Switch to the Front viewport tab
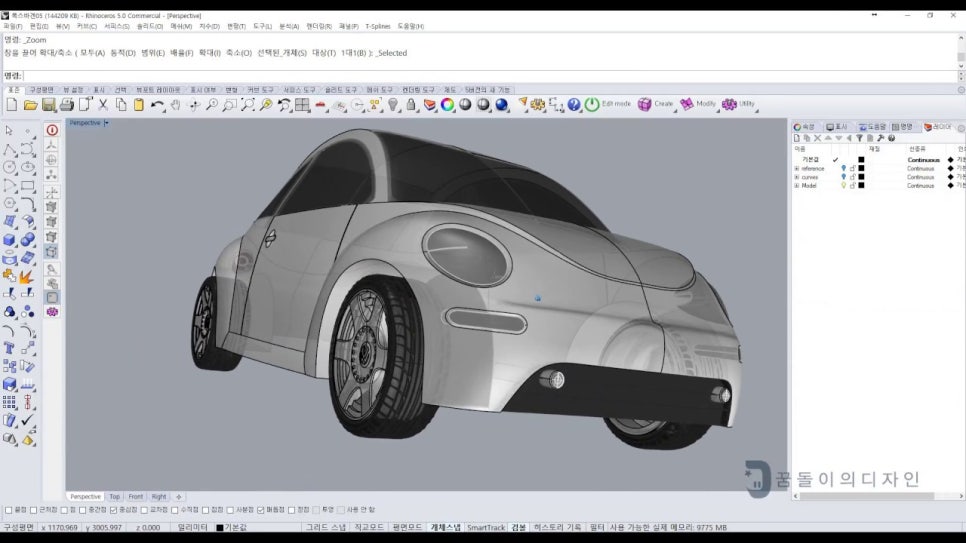The height and width of the screenshot is (543, 966). tap(136, 497)
